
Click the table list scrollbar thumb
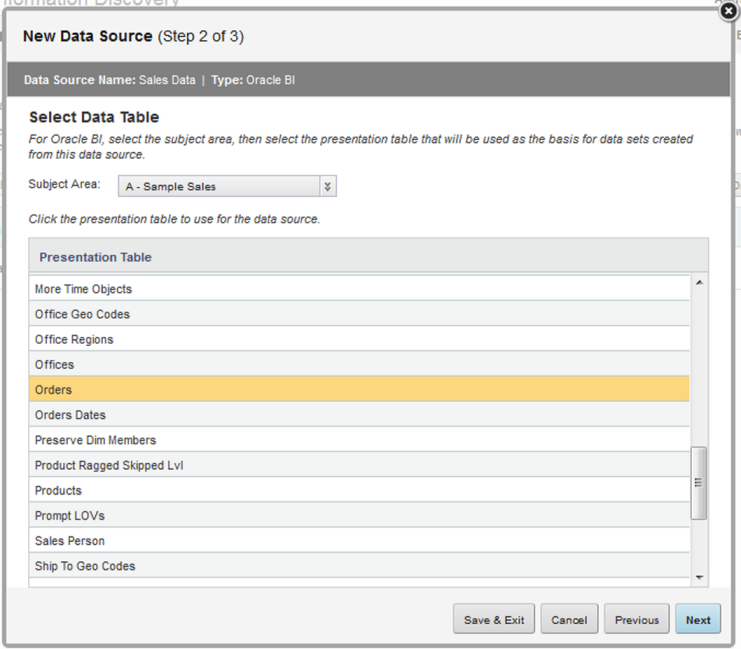(698, 483)
